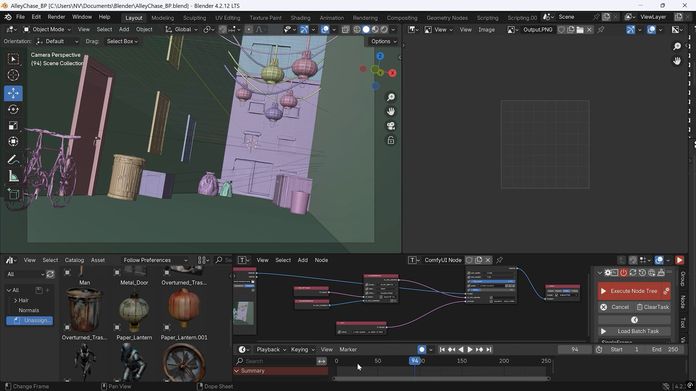Viewport: 696px width, 391px height.
Task: Switch to rendered viewport shading
Action: 384,30
